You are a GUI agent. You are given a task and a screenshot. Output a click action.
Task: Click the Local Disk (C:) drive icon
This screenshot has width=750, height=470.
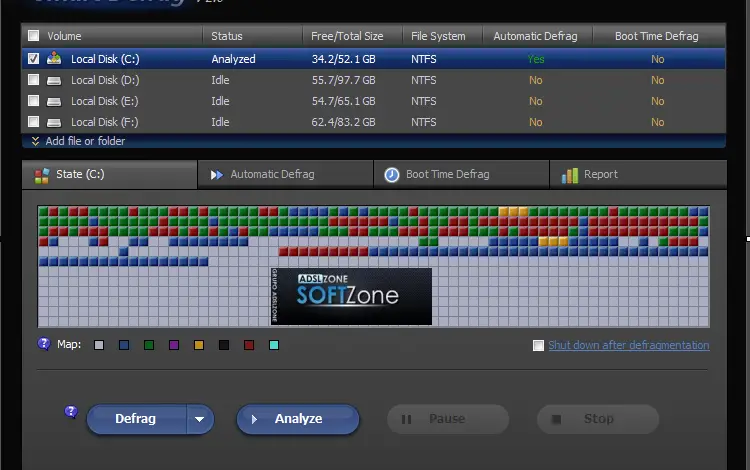click(55, 59)
